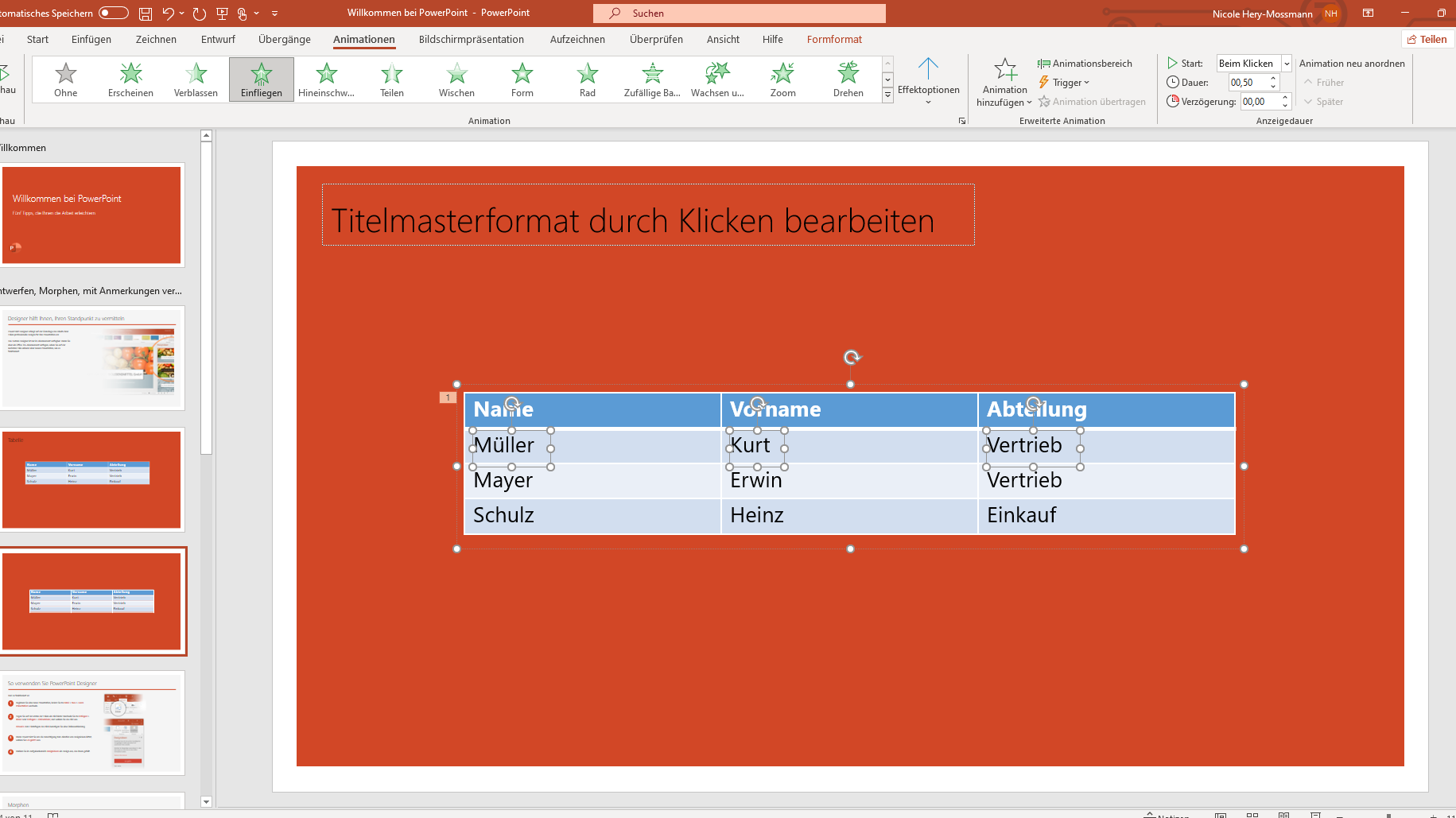1456x818 pixels.
Task: Apply the Rad animation
Action: pos(587,79)
